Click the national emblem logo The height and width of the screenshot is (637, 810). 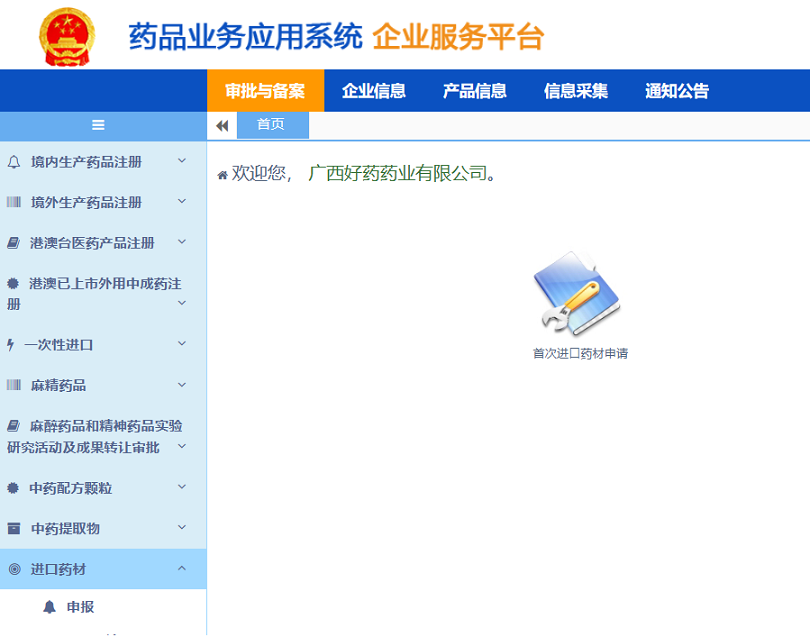pos(67,37)
